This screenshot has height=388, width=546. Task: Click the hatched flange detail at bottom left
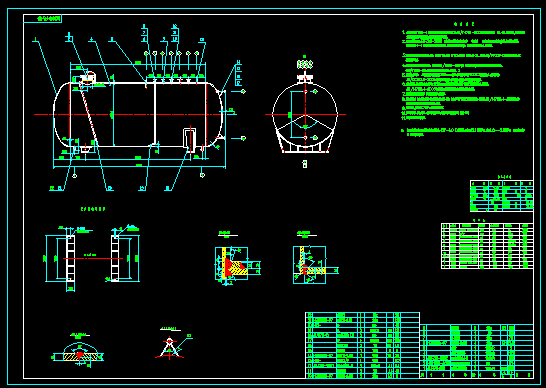[x=79, y=354]
